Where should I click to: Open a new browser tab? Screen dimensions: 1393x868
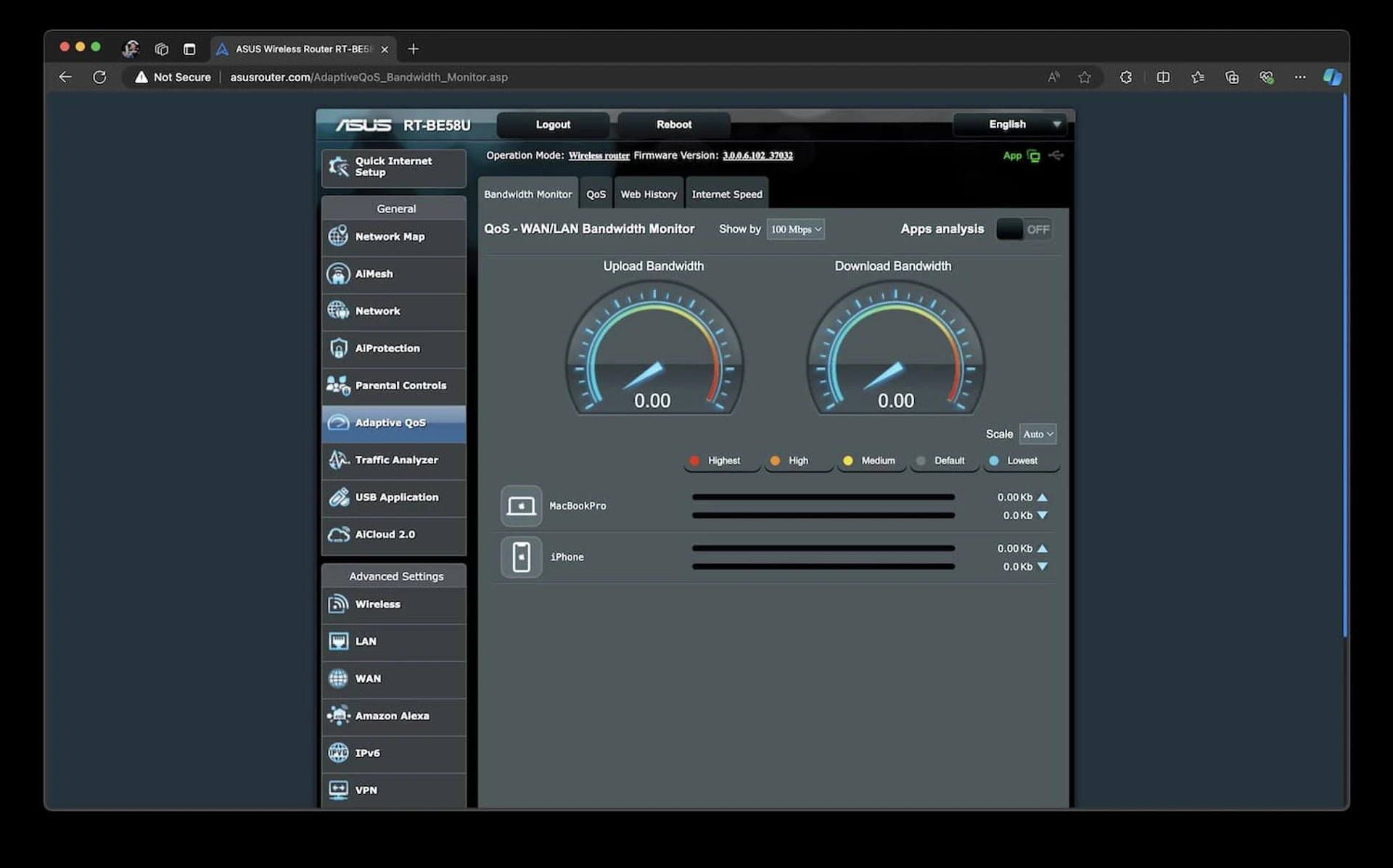click(414, 49)
